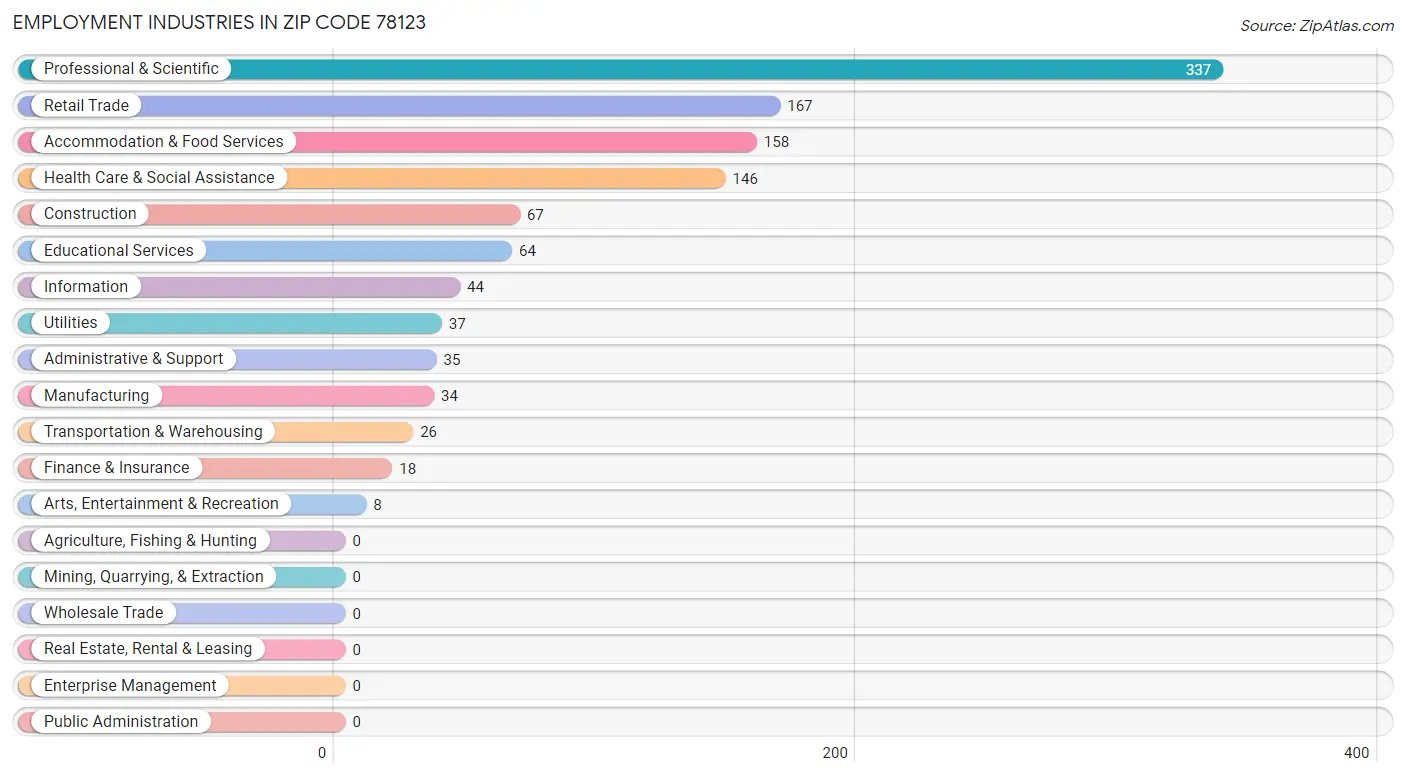Click the value 44 beside Information

click(x=475, y=287)
